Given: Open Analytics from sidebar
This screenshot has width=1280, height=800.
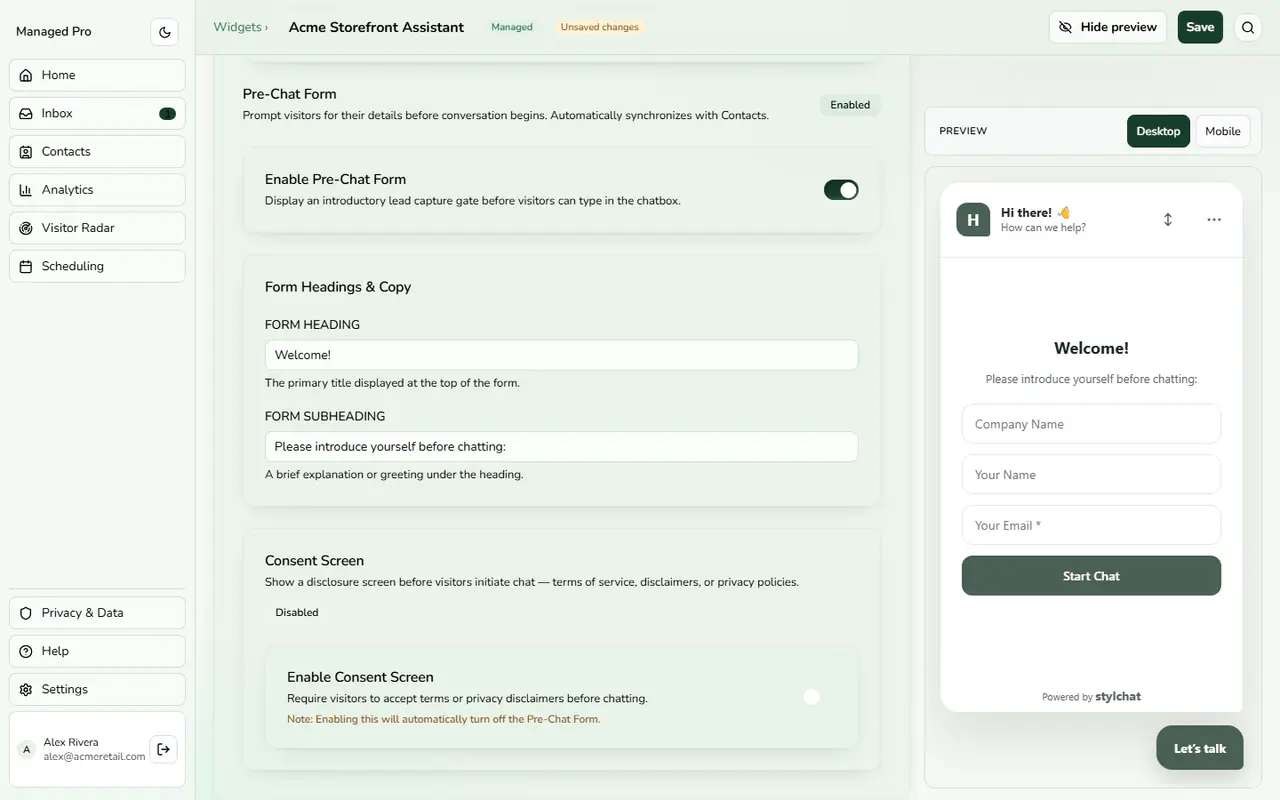Looking at the screenshot, I should (97, 190).
